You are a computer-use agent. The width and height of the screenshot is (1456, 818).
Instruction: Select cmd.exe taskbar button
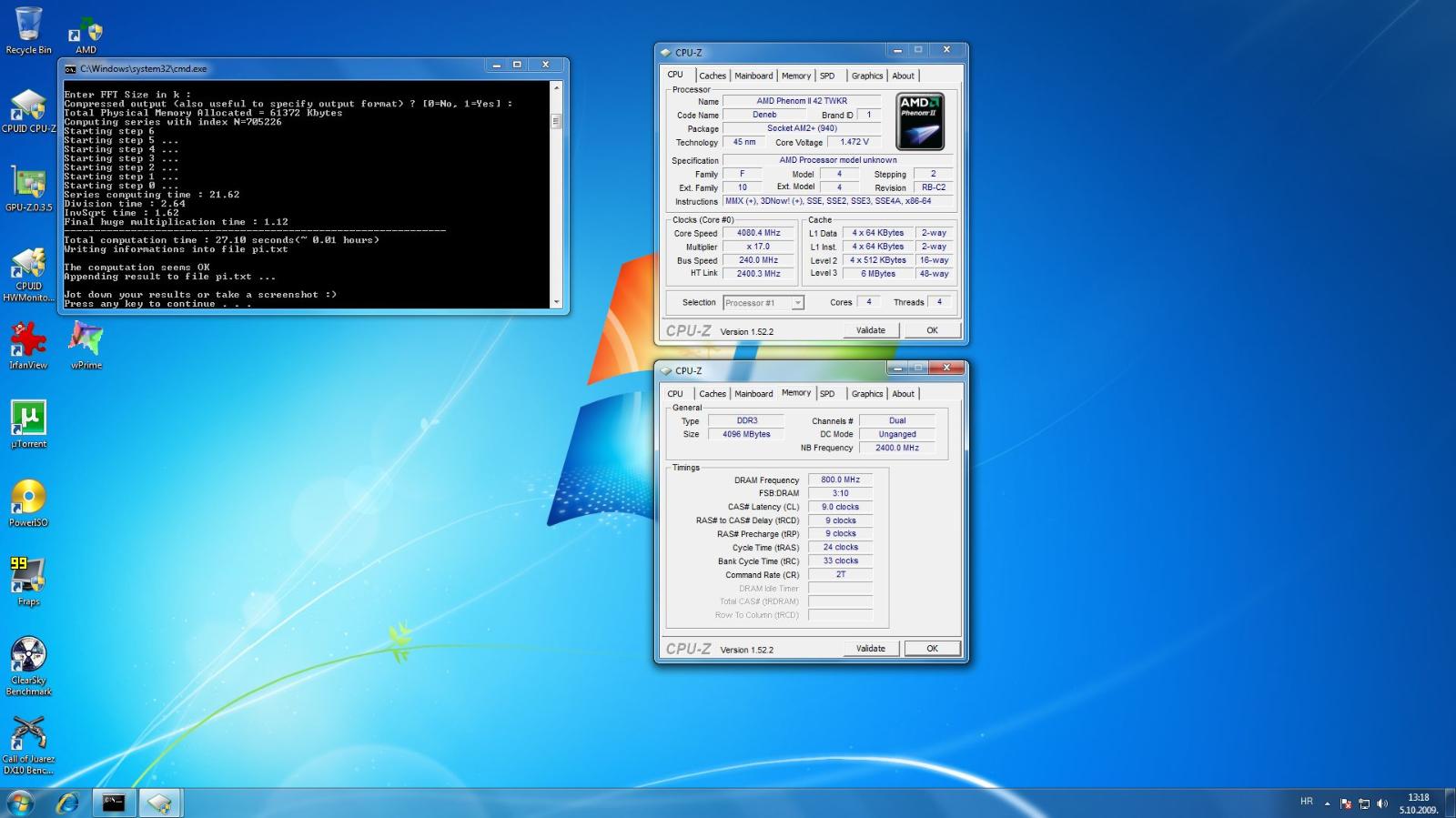pyautogui.click(x=114, y=803)
